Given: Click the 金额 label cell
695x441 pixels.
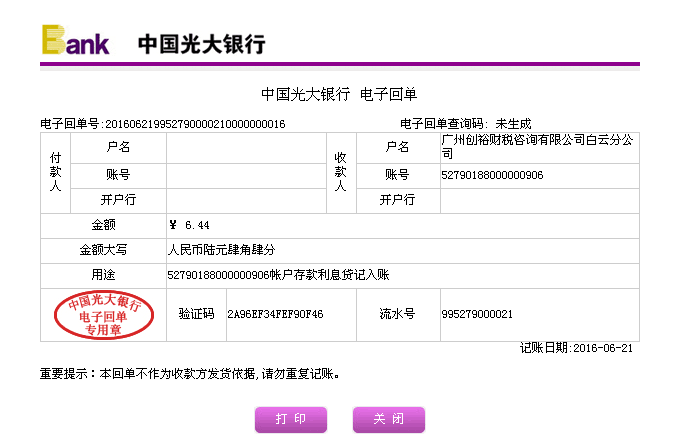Looking at the screenshot, I should [x=103, y=225].
